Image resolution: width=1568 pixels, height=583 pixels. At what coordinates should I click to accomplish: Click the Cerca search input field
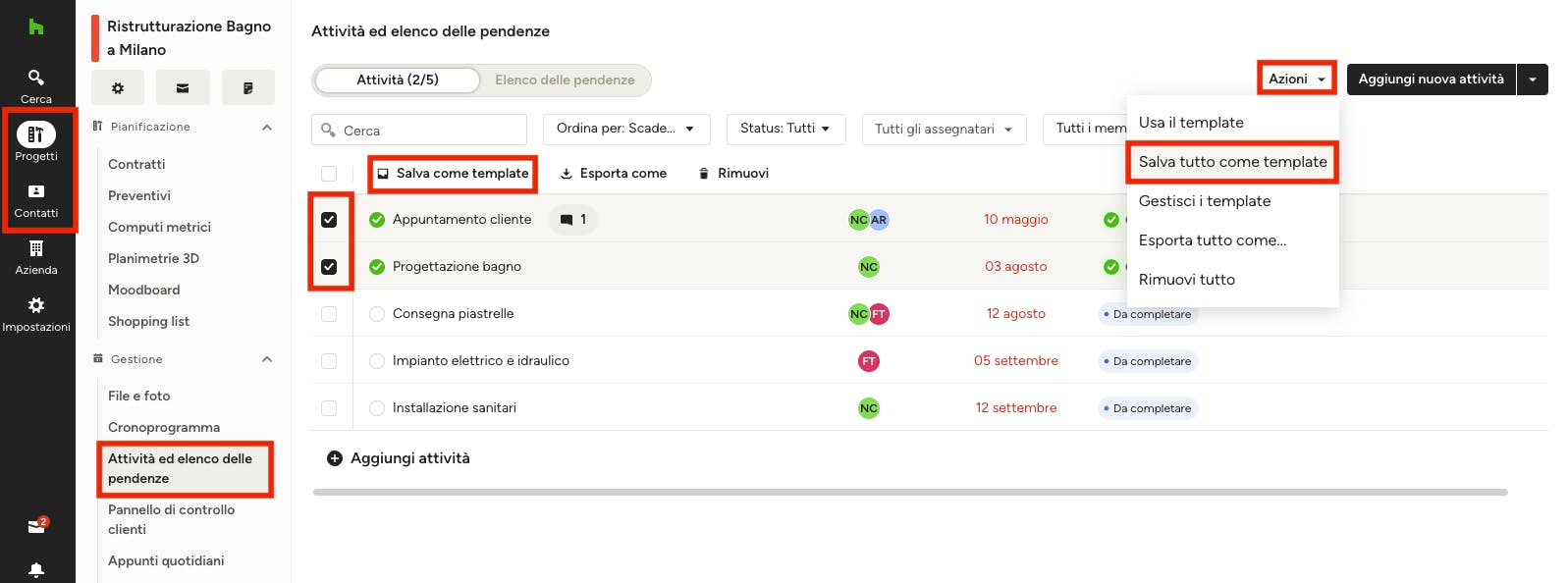(419, 130)
